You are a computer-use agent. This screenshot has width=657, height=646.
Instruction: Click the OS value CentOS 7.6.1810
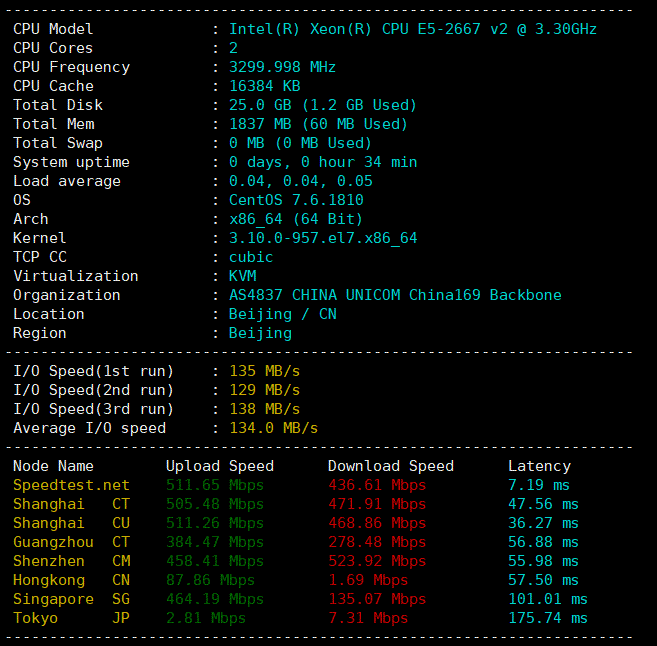point(296,200)
